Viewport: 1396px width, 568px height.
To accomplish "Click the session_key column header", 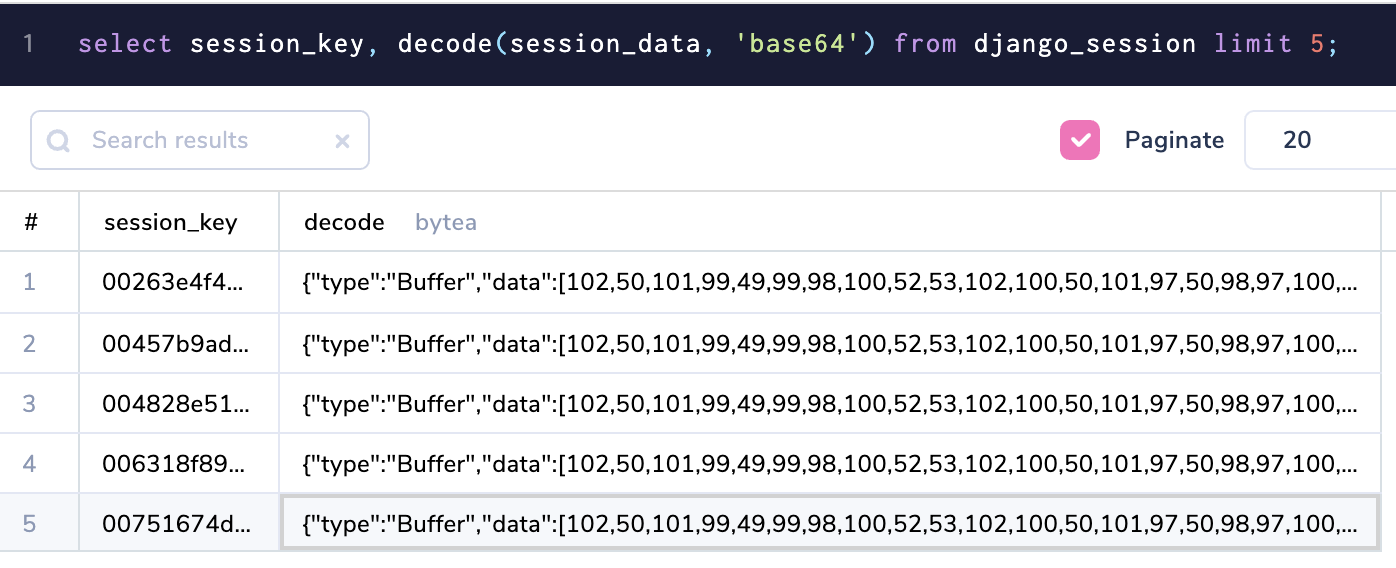I will 171,222.
